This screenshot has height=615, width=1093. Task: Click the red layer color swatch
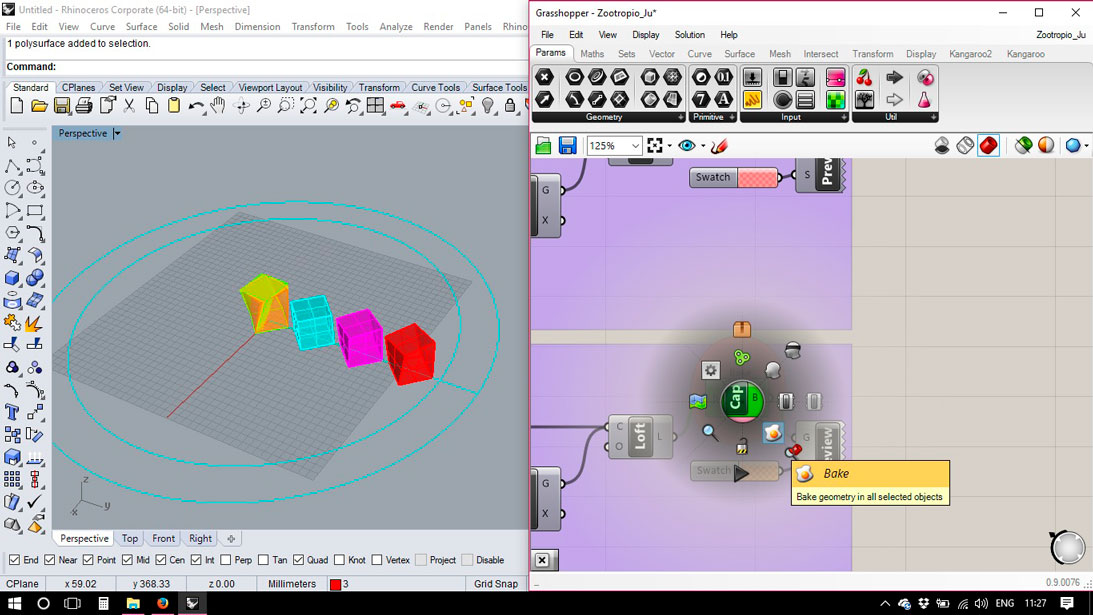(335, 584)
